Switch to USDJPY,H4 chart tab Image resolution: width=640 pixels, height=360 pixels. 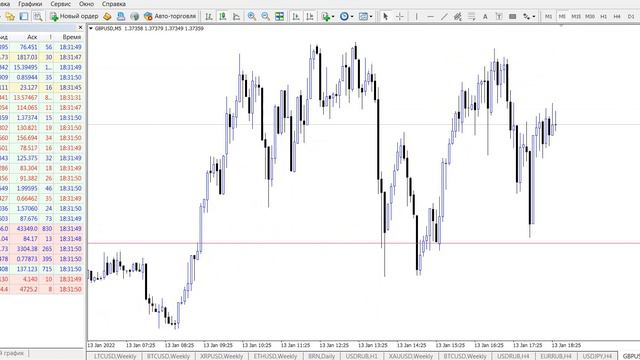coord(597,356)
